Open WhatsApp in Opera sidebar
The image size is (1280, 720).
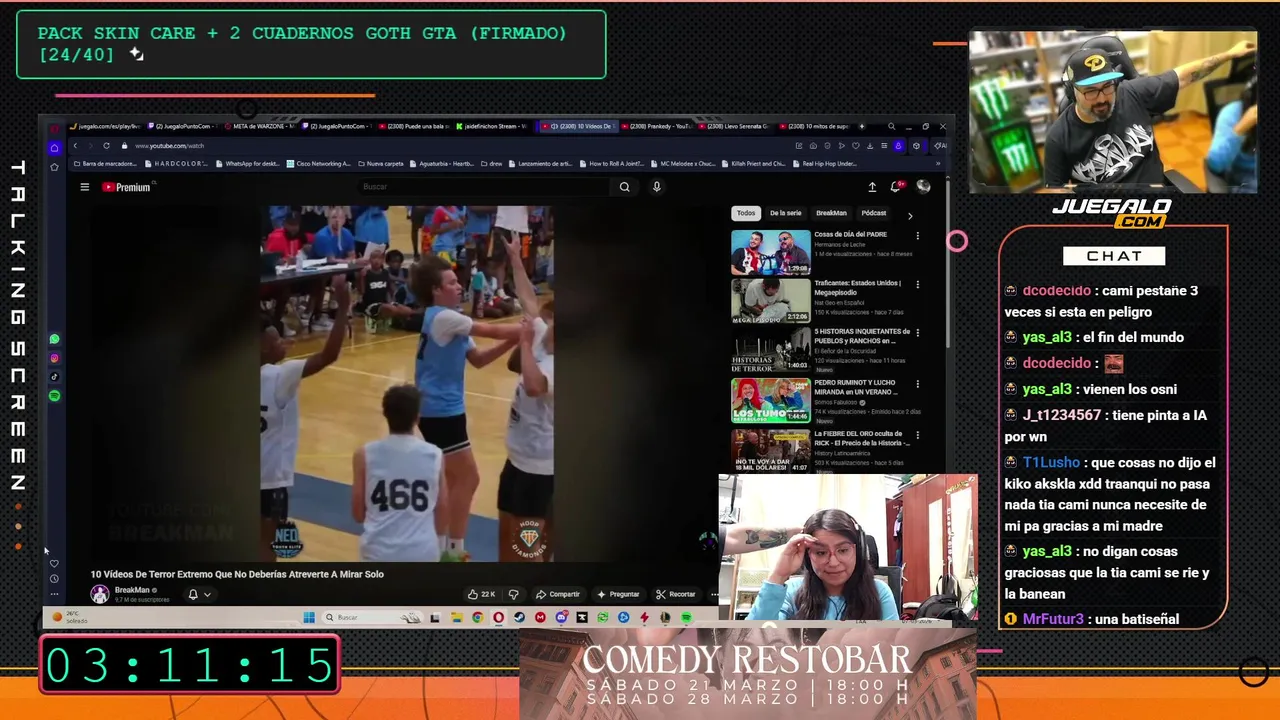click(x=54, y=340)
